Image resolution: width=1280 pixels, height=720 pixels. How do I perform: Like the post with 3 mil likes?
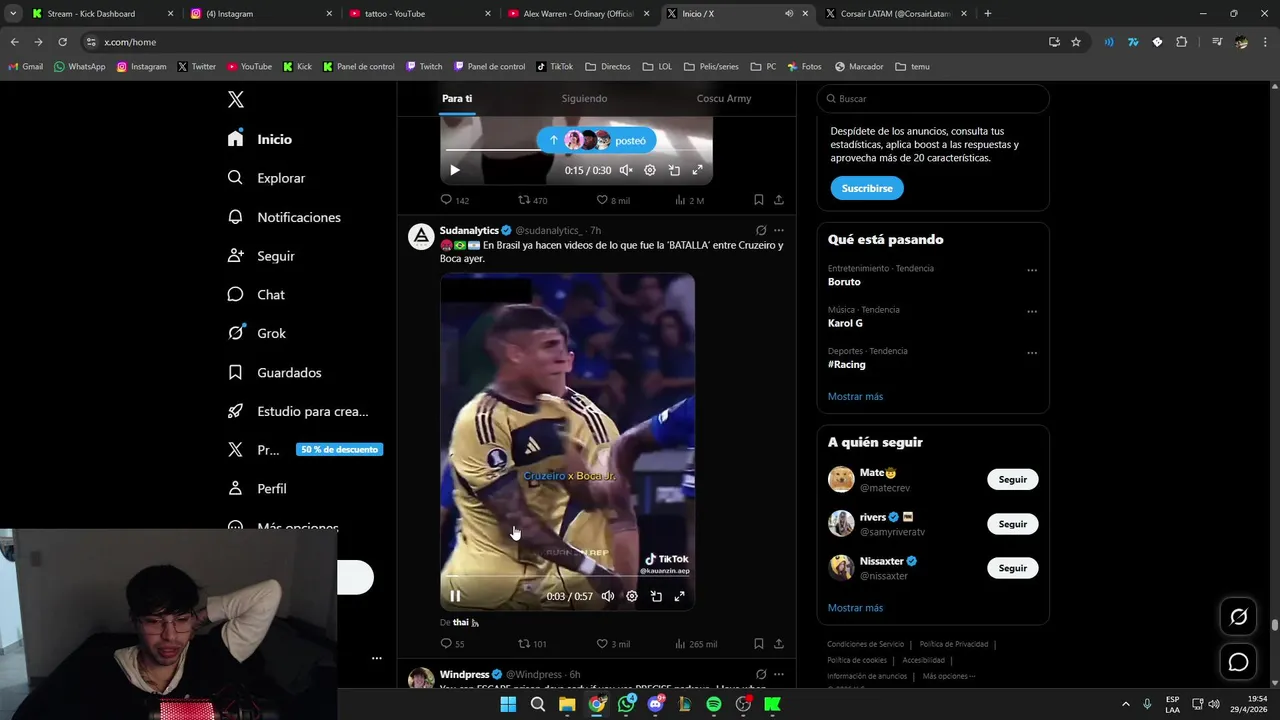613,644
